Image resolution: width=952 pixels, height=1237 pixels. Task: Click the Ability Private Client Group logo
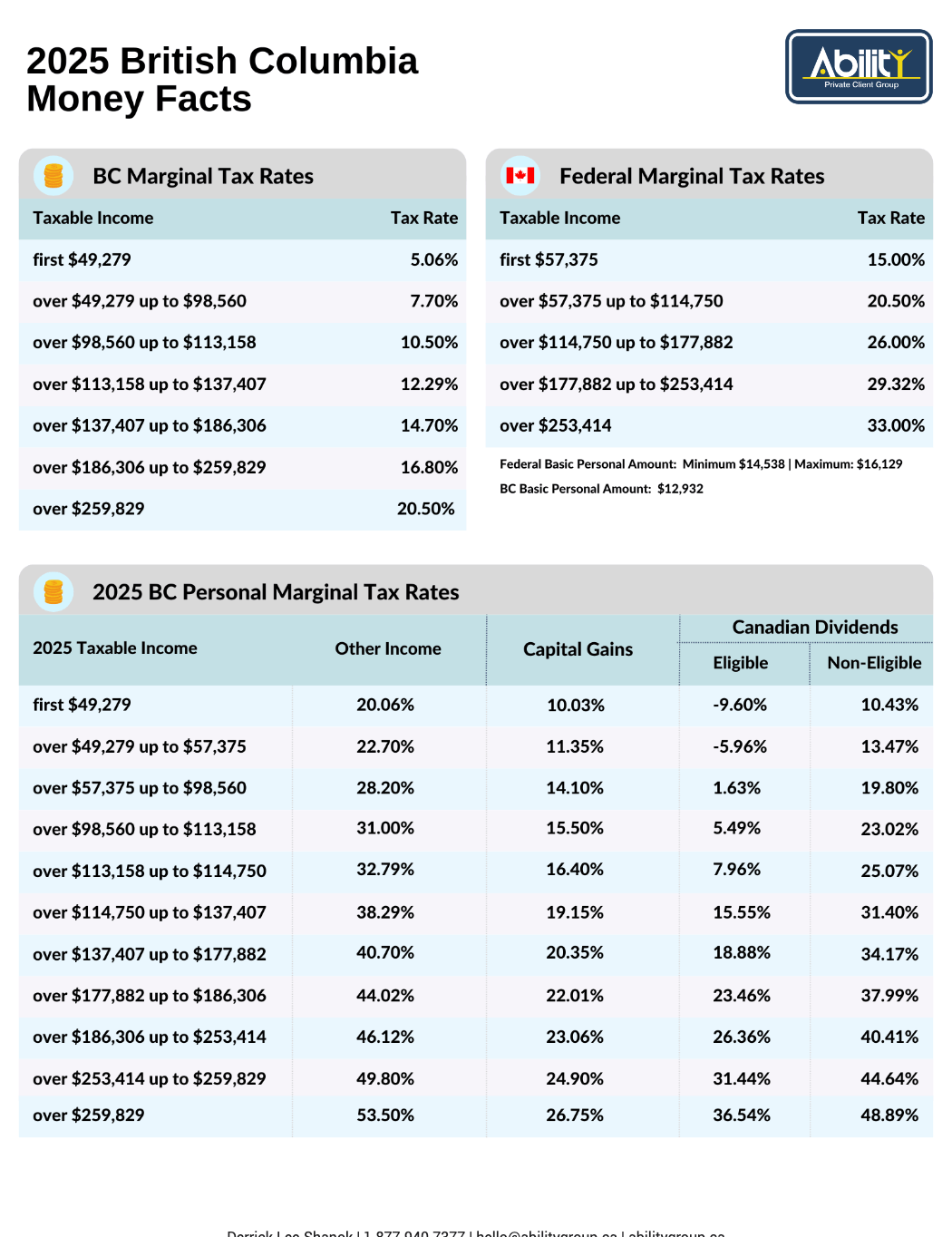click(x=859, y=66)
